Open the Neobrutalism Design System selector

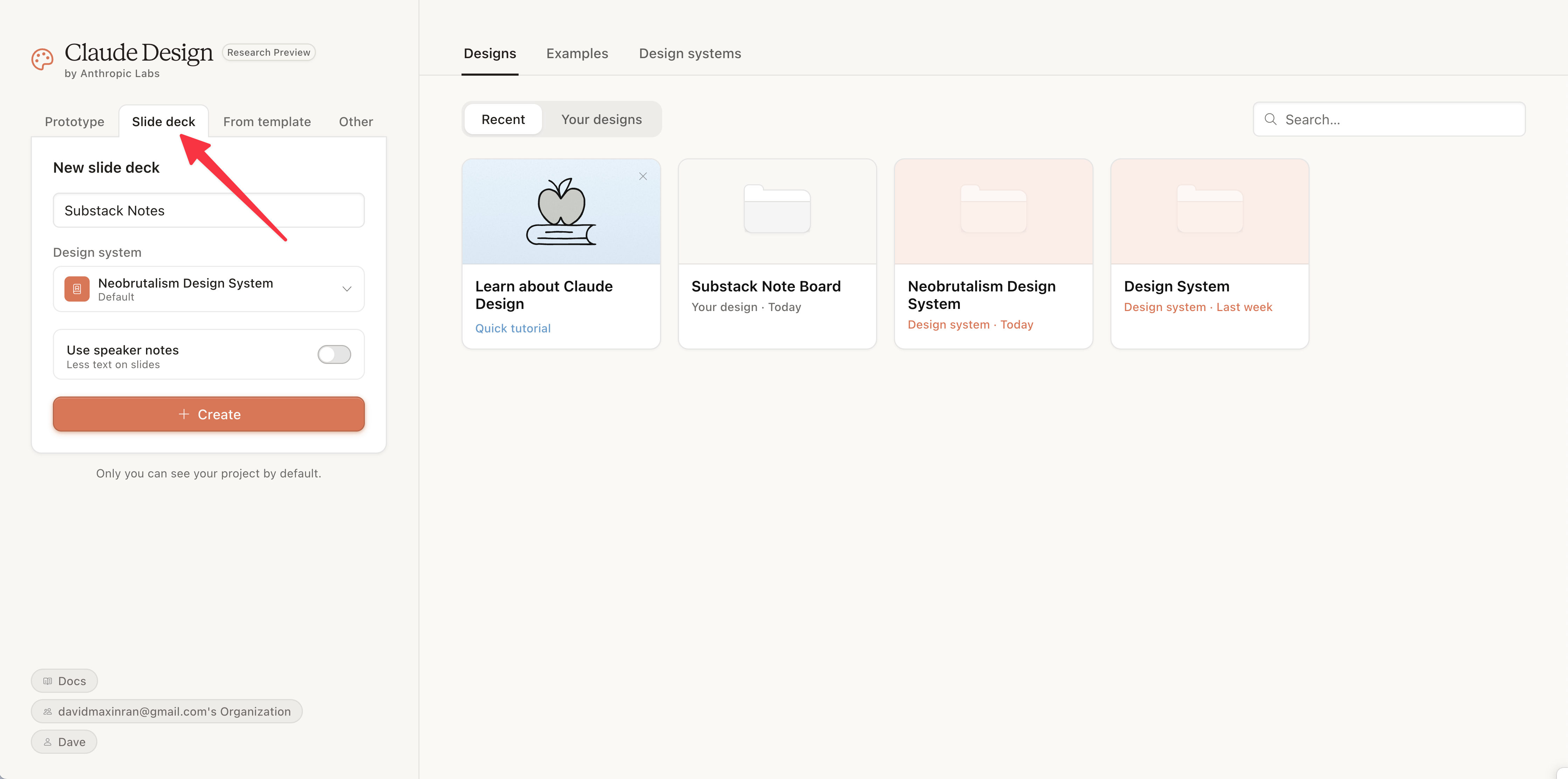point(209,289)
